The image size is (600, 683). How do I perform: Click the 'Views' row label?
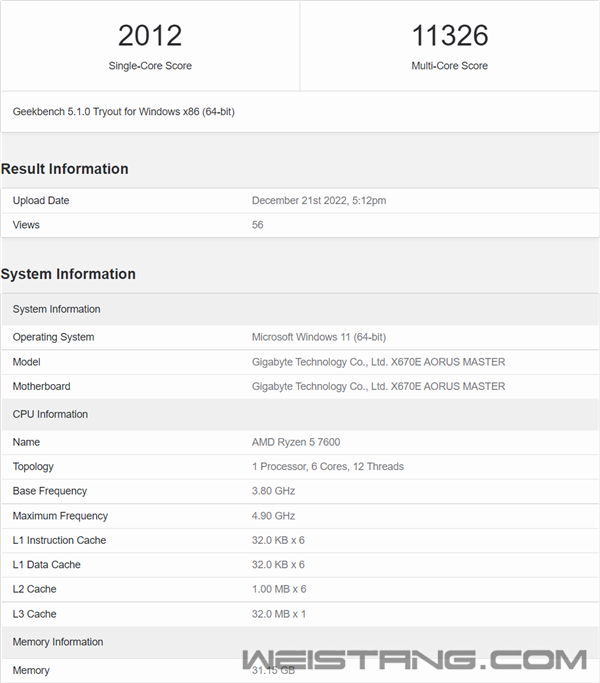tap(26, 225)
